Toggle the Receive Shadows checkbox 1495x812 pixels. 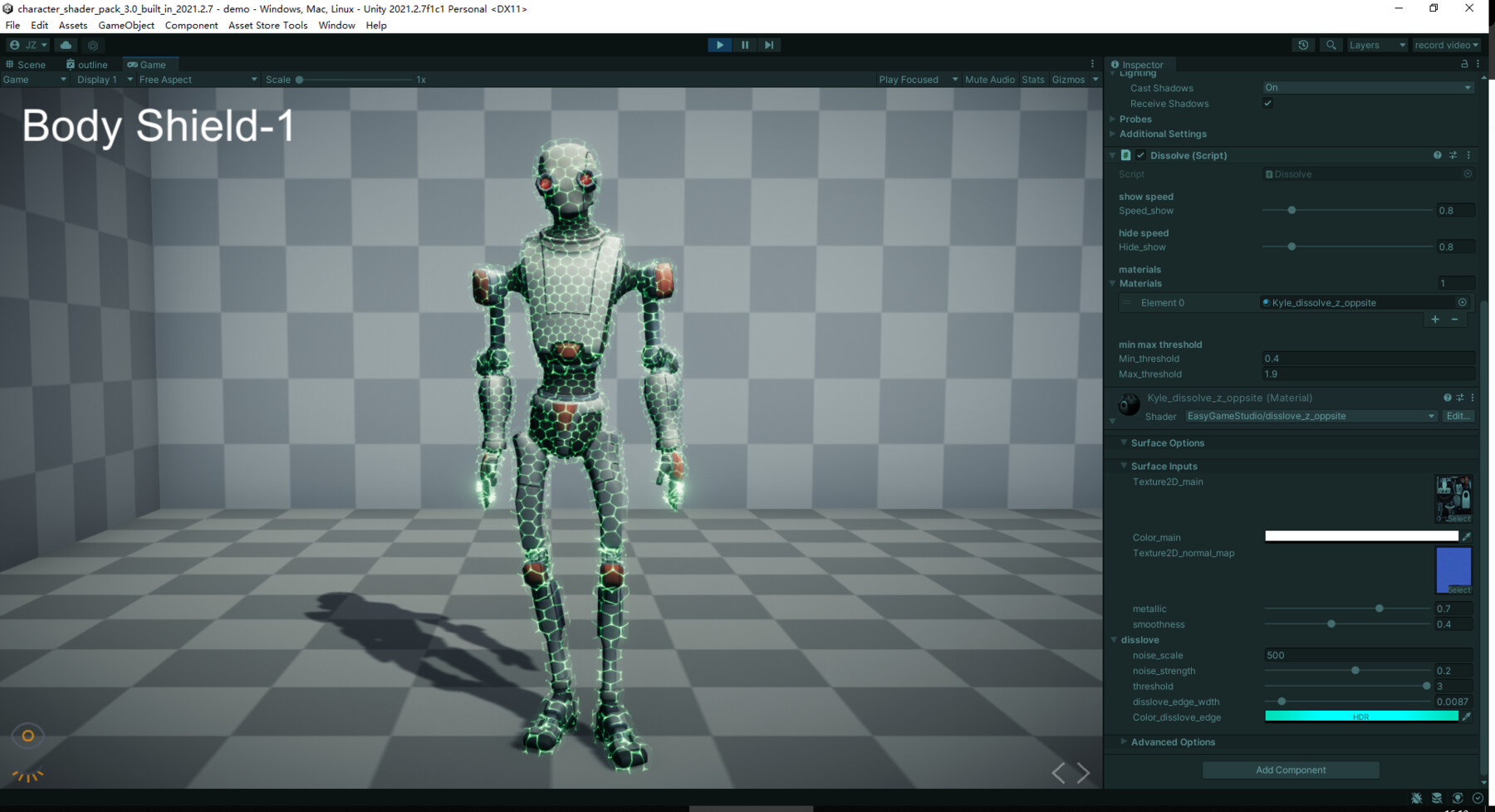(1267, 103)
